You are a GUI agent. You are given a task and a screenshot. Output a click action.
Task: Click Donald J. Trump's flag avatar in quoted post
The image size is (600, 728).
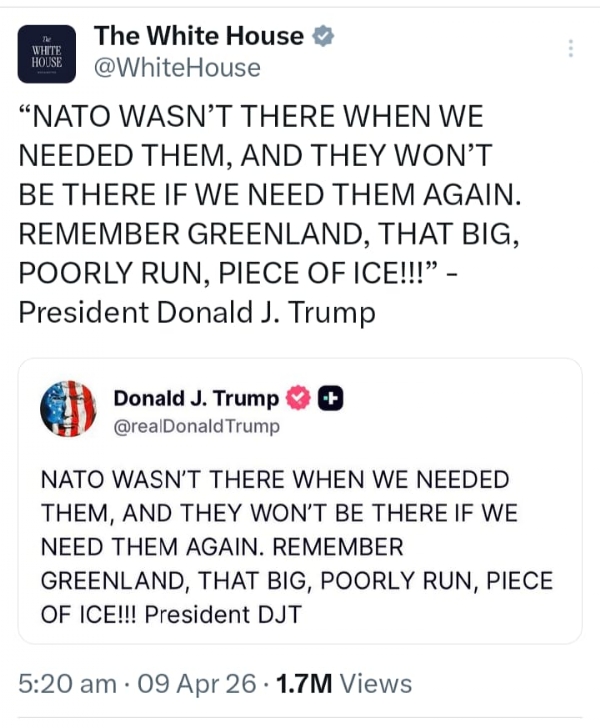click(67, 409)
